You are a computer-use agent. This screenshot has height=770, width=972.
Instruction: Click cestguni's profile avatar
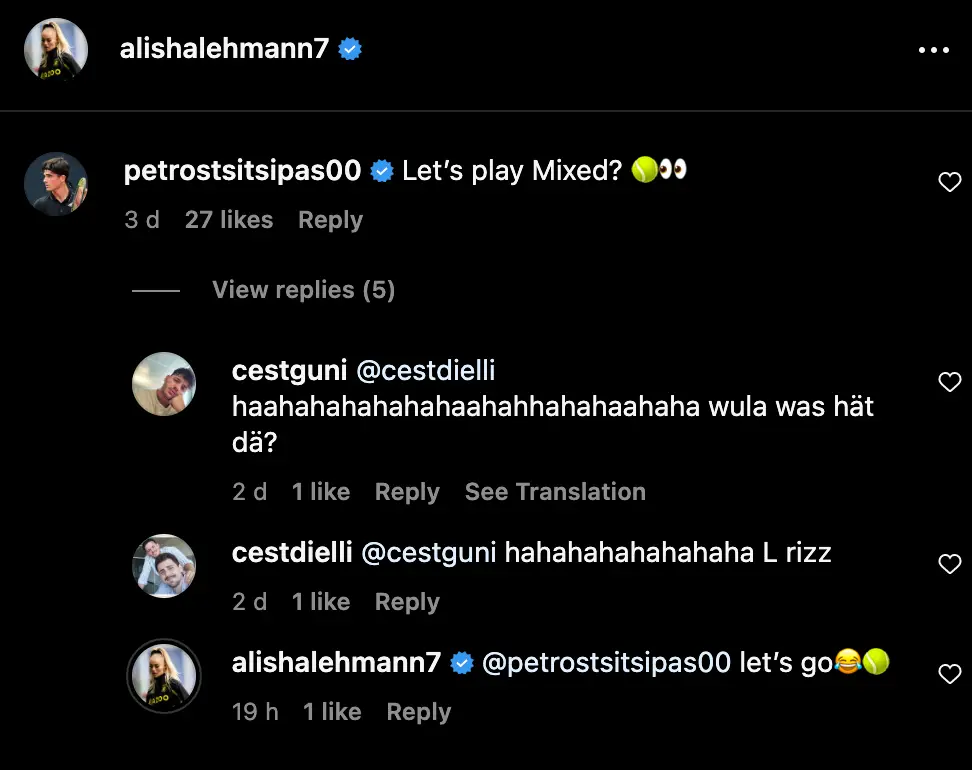point(164,383)
